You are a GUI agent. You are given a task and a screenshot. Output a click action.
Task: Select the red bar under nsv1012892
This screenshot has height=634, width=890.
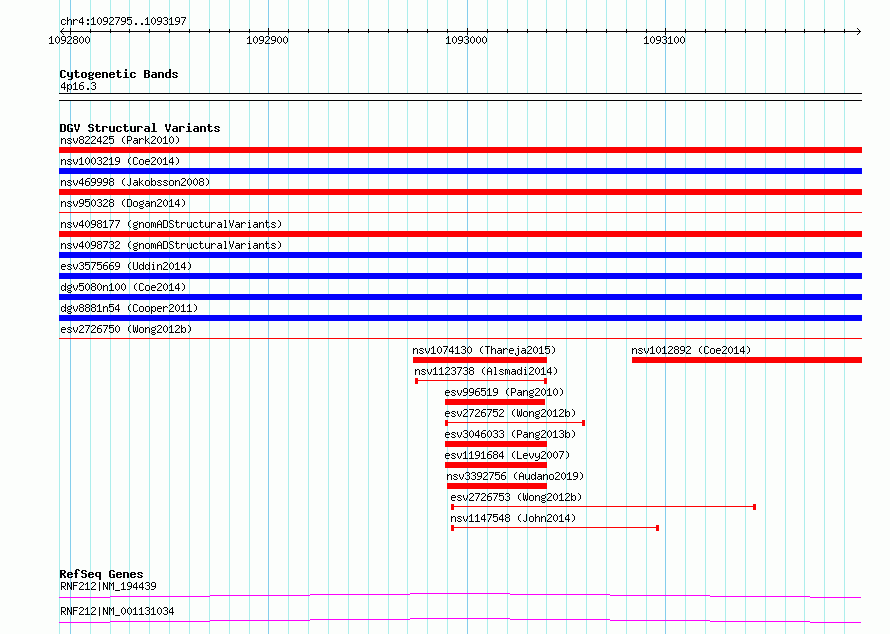click(x=747, y=360)
